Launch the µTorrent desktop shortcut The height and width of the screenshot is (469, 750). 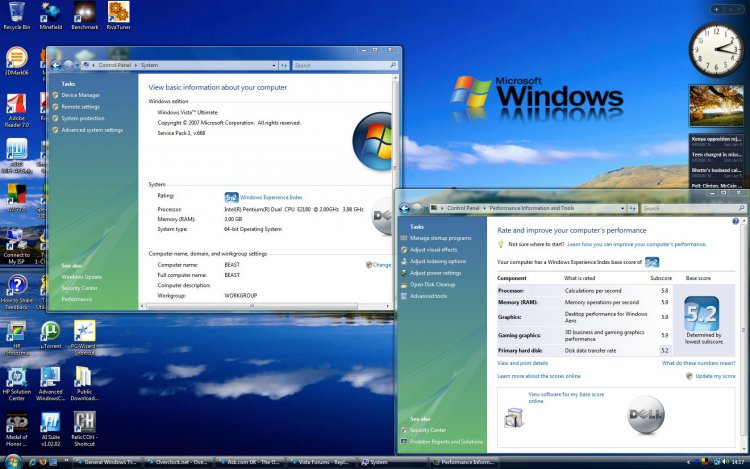pos(50,334)
